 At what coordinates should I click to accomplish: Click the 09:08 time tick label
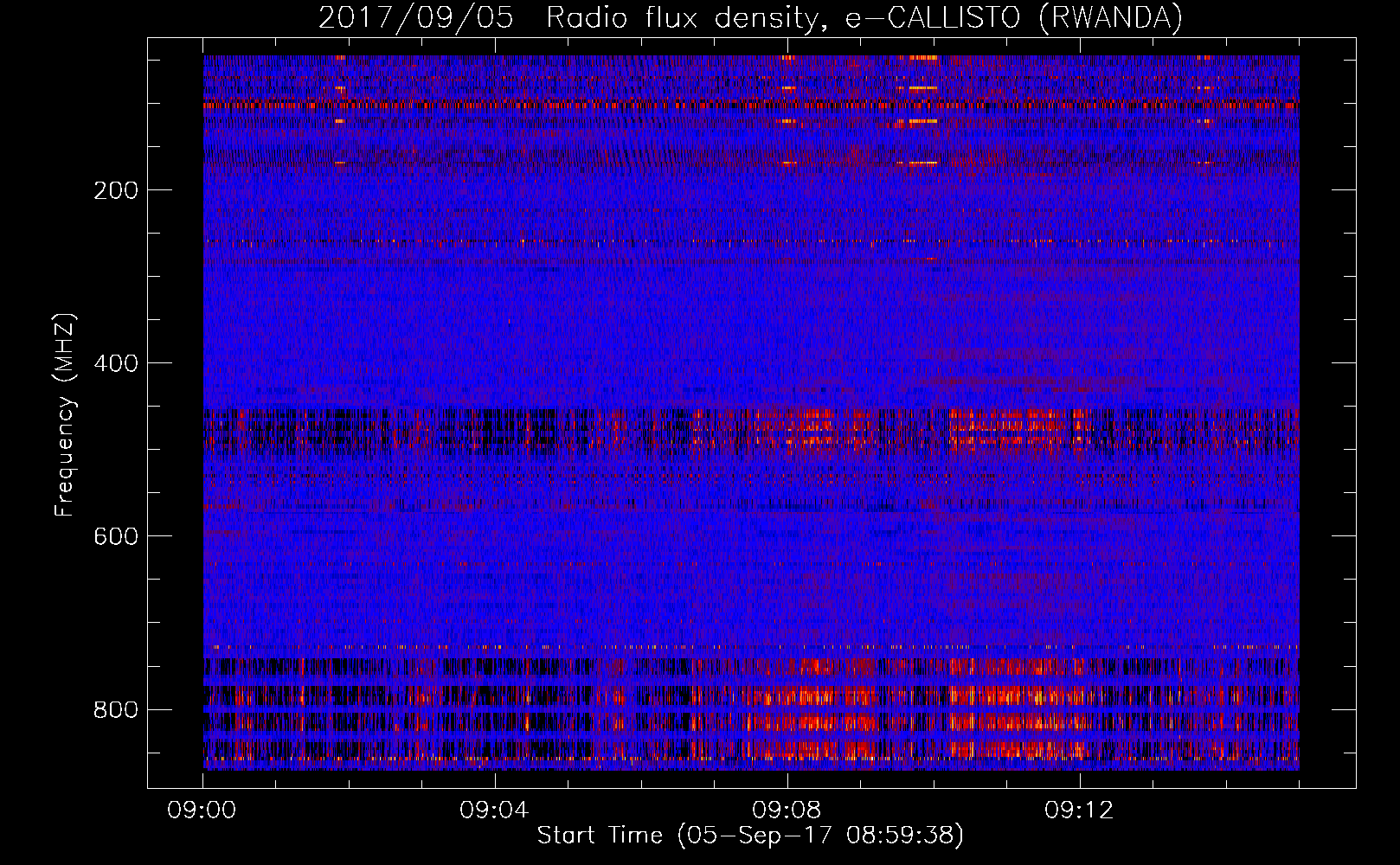tap(787, 811)
